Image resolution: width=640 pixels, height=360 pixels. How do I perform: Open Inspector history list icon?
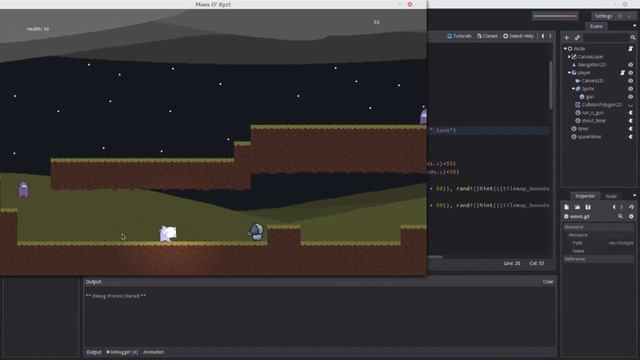[x=631, y=207]
